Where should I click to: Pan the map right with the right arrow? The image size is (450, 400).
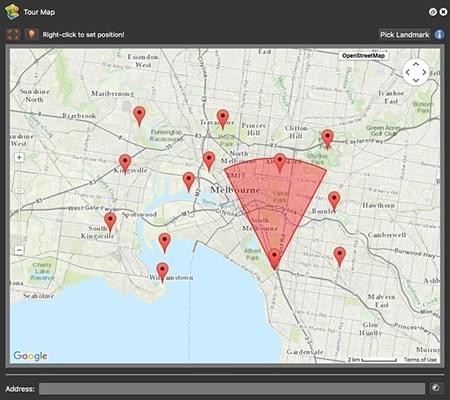click(424, 72)
